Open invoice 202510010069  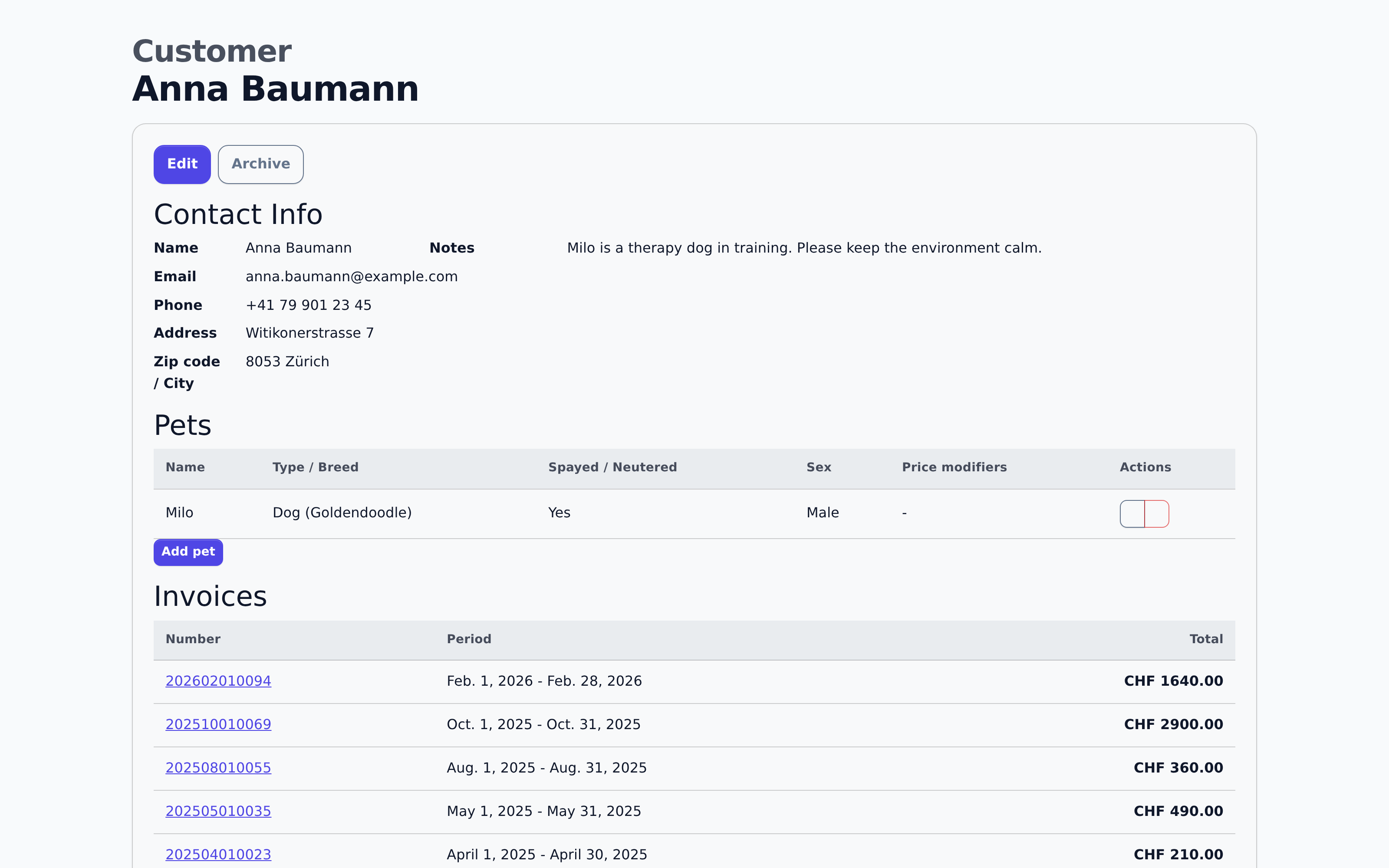(x=218, y=724)
